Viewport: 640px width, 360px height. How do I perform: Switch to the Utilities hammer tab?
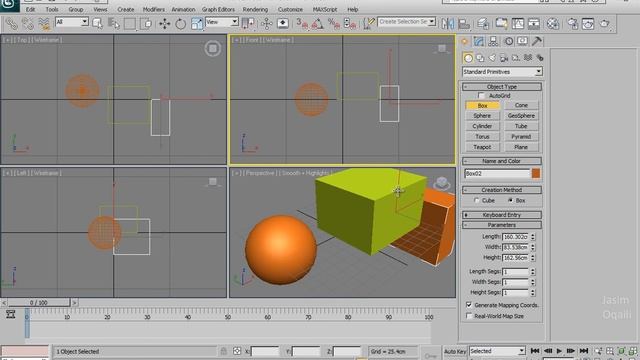(537, 41)
